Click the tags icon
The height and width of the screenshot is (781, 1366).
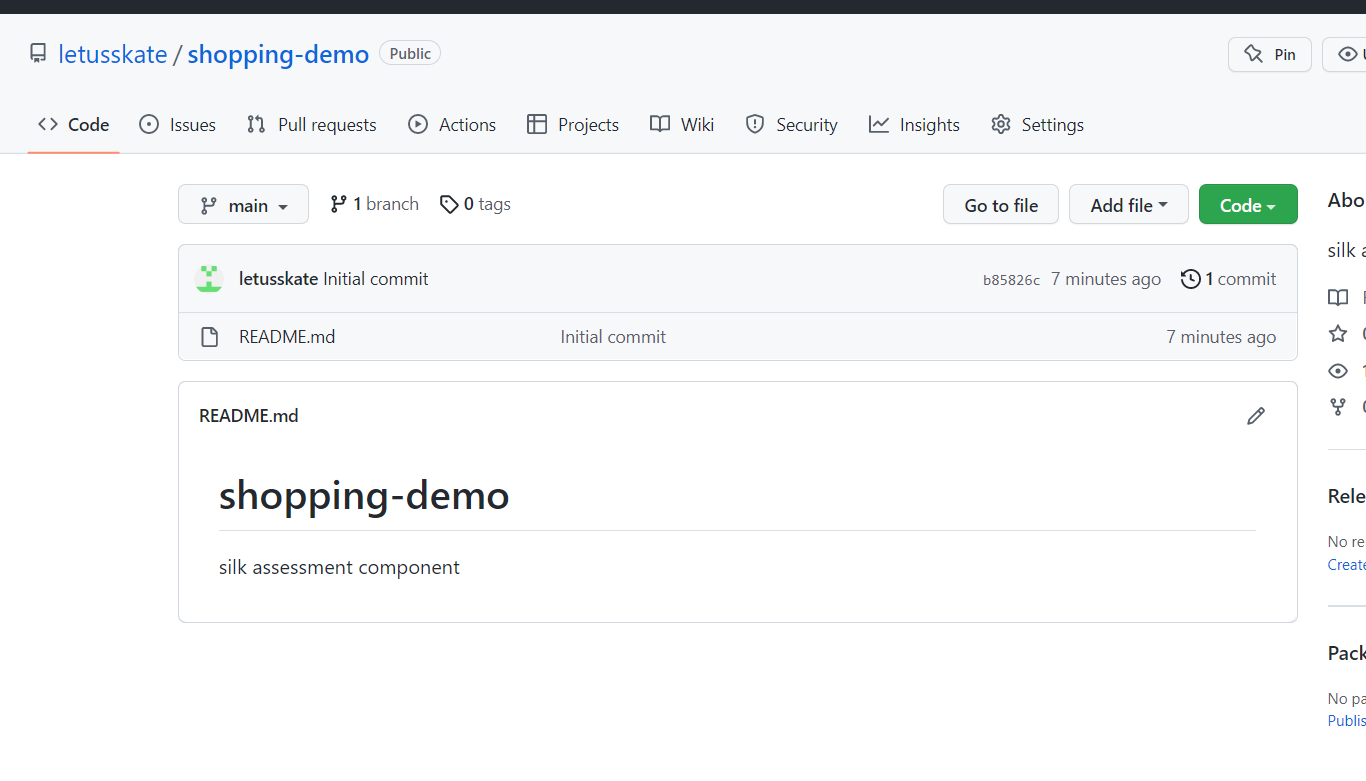[x=449, y=204]
